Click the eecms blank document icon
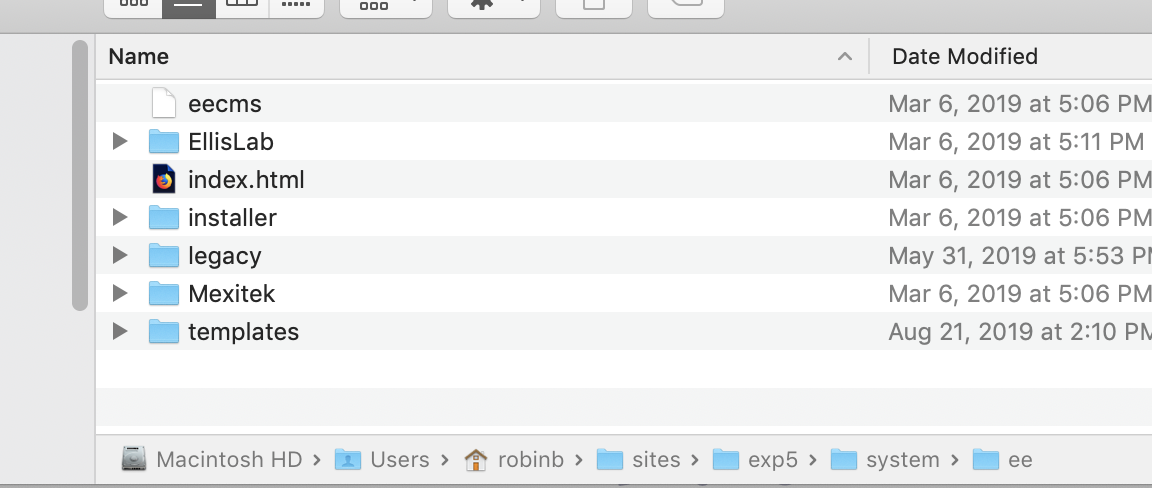The image size is (1152, 488). [163, 104]
